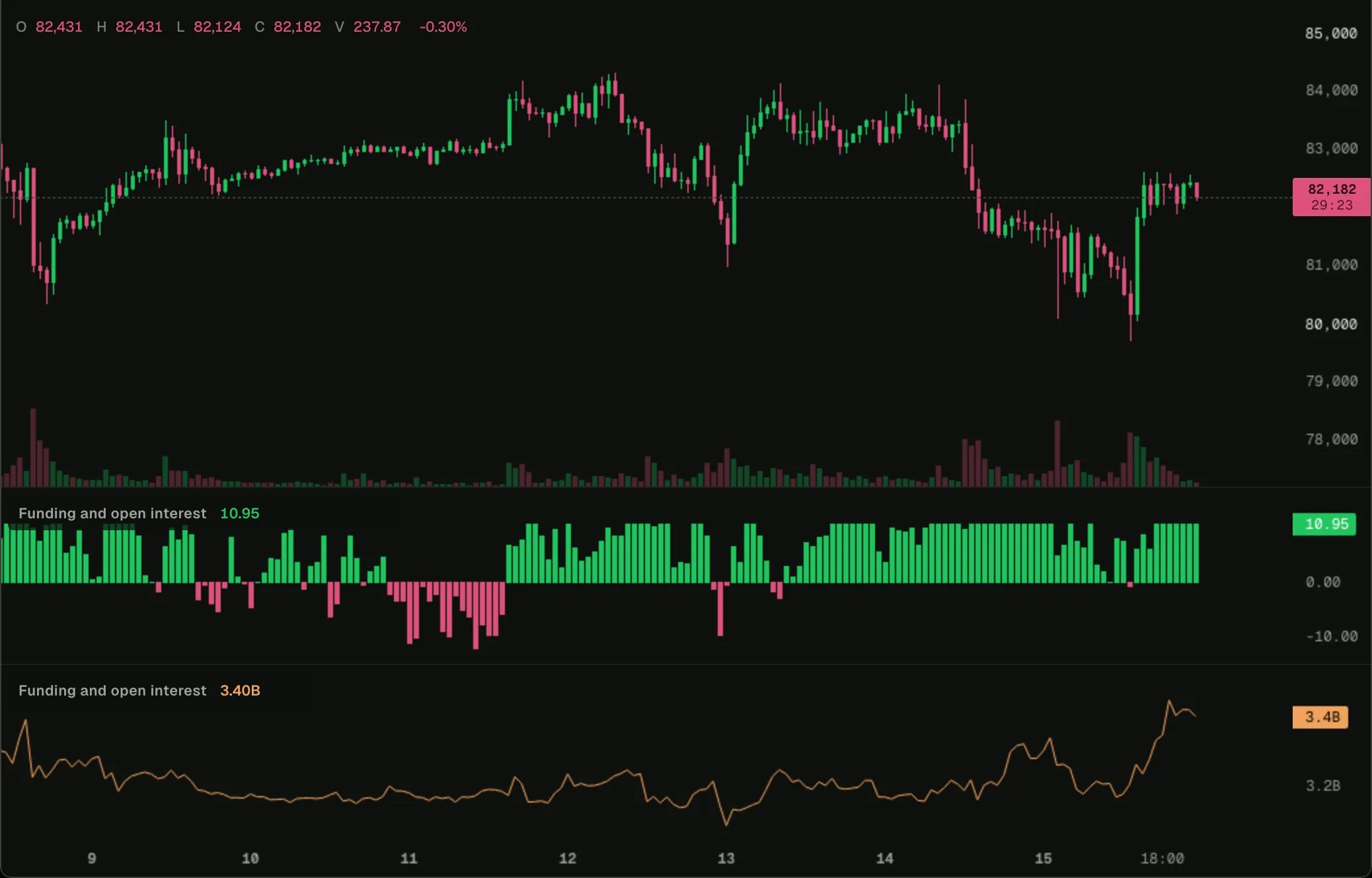Select the high price value 82,431
Viewport: 1372px width, 878px height.
click(x=139, y=27)
